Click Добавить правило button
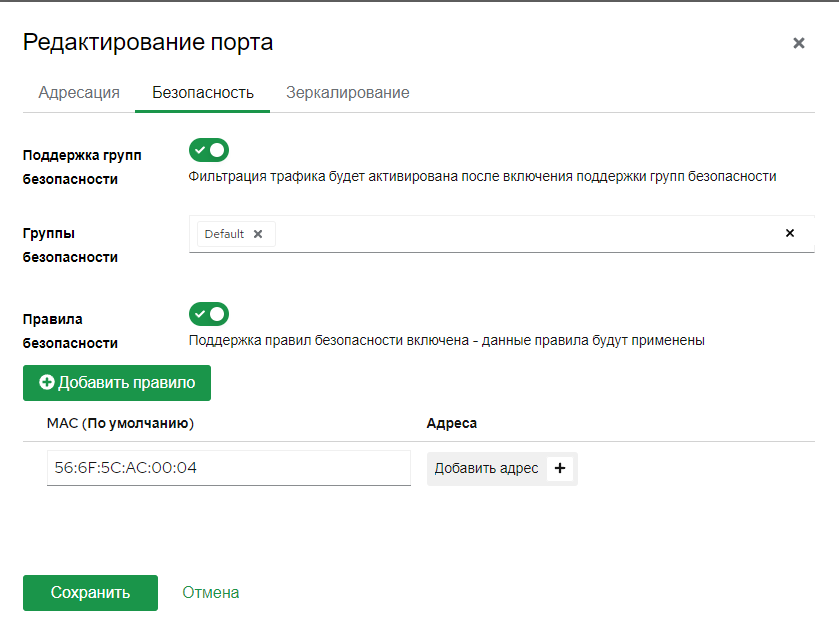839x633 pixels. [x=117, y=383]
